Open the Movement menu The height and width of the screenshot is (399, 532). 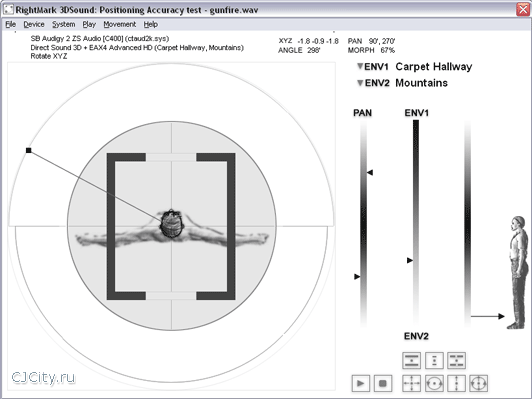(x=120, y=24)
